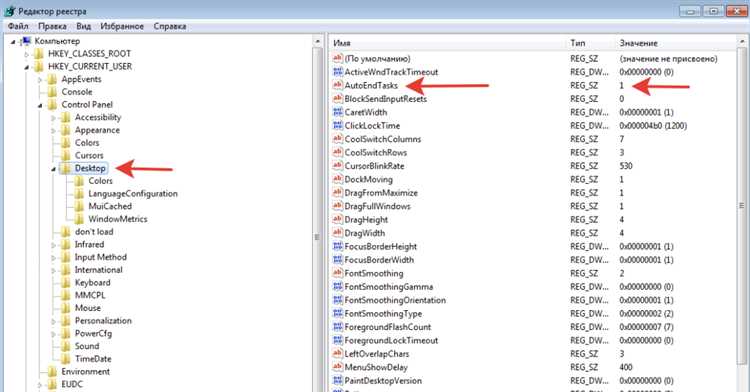This screenshot has width=750, height=392.
Task: Click the CoolSwitchColumns value icon
Action: pos(338,139)
